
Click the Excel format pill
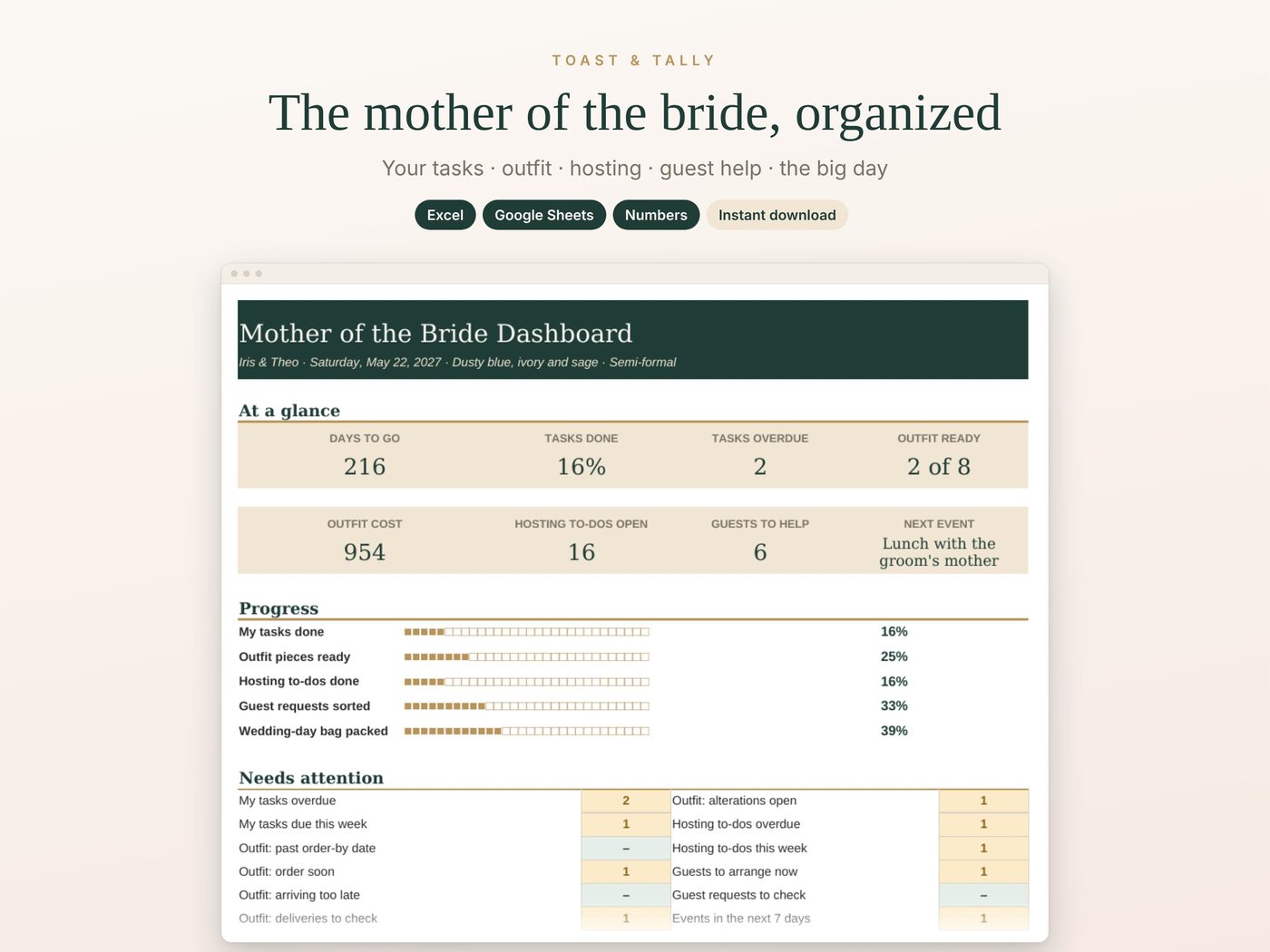coord(445,215)
